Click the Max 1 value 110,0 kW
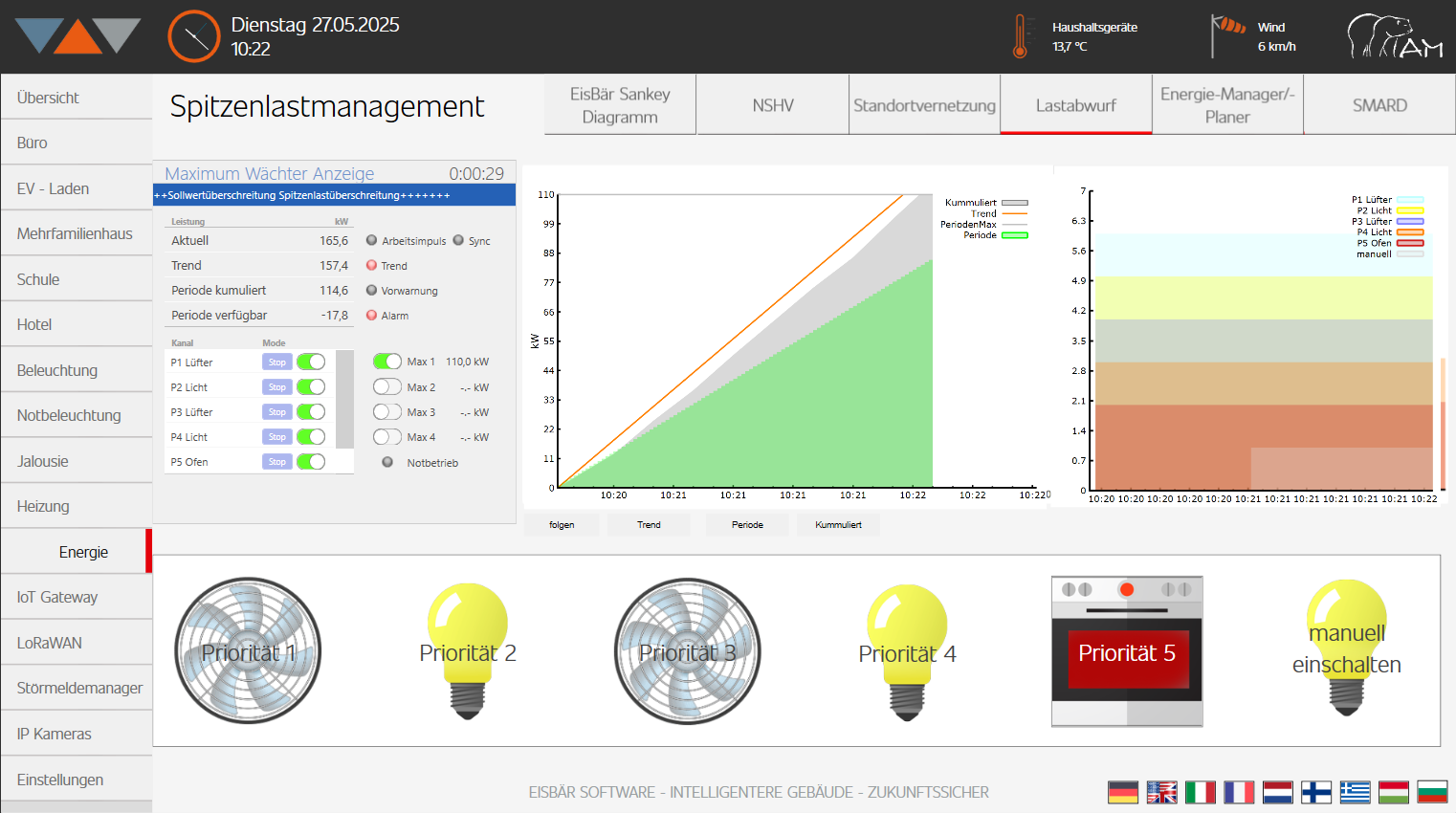The height and width of the screenshot is (813, 1456). coord(467,362)
